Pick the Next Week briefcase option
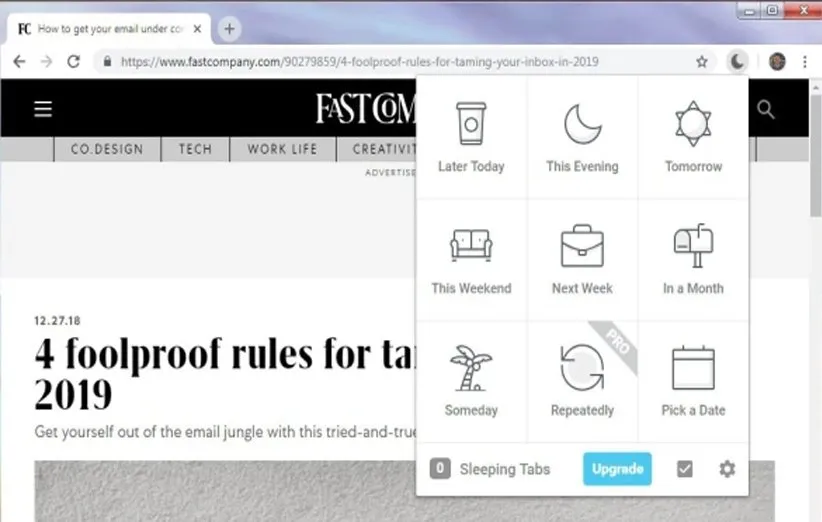This screenshot has height=522, width=822. tap(582, 260)
